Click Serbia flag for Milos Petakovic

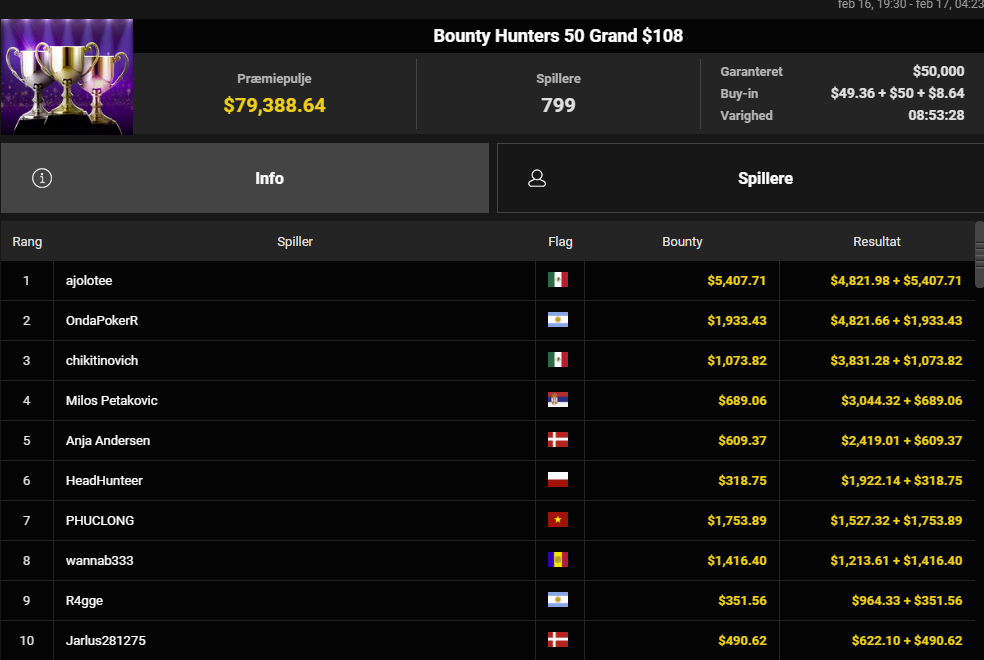click(x=558, y=400)
